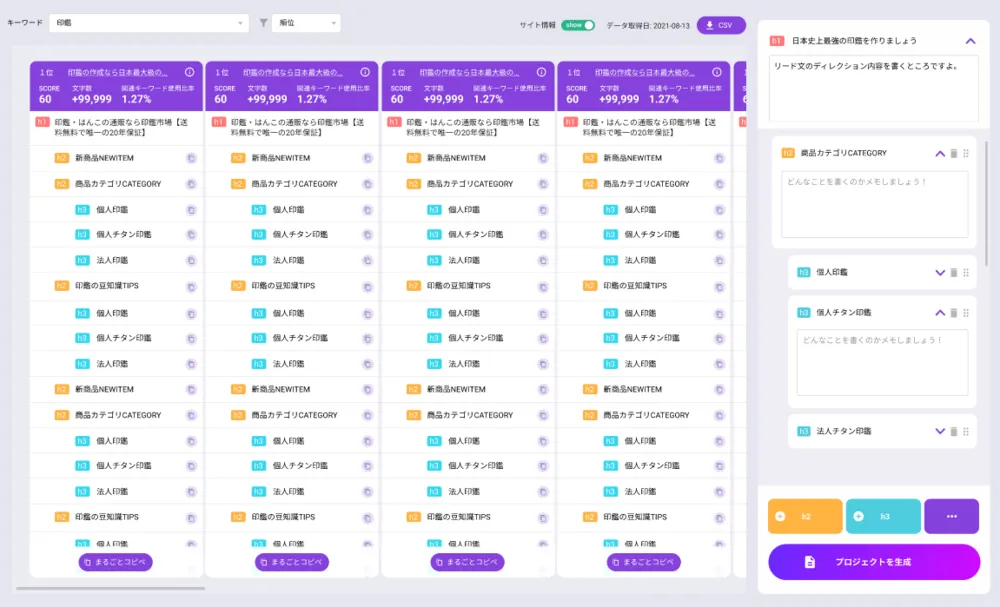
Task: Add a new h2 heading block
Action: 805,516
